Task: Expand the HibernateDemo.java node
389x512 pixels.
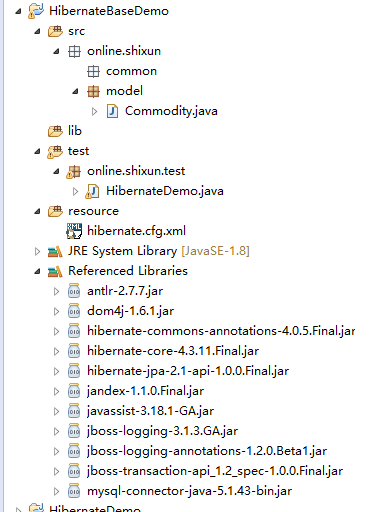Action: [x=75, y=191]
